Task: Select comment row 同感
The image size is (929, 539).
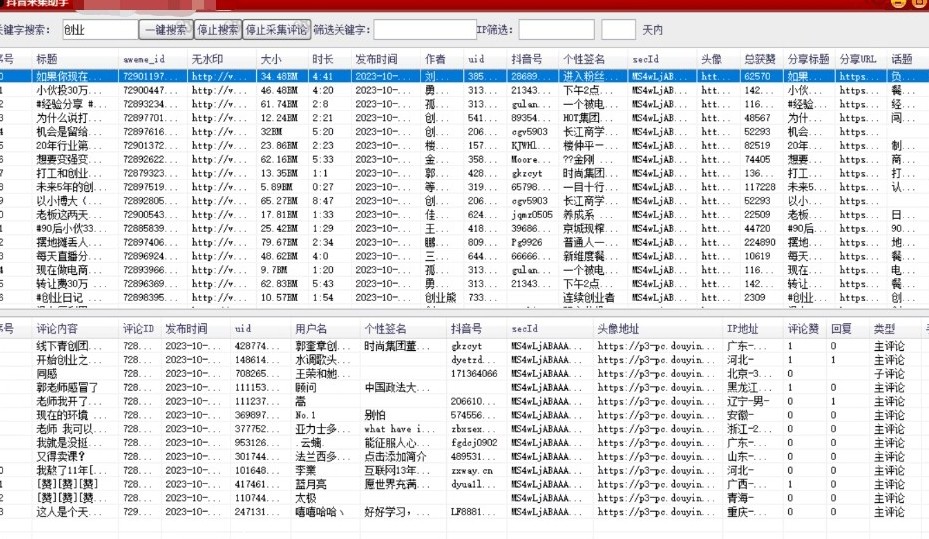Action: coord(464,374)
